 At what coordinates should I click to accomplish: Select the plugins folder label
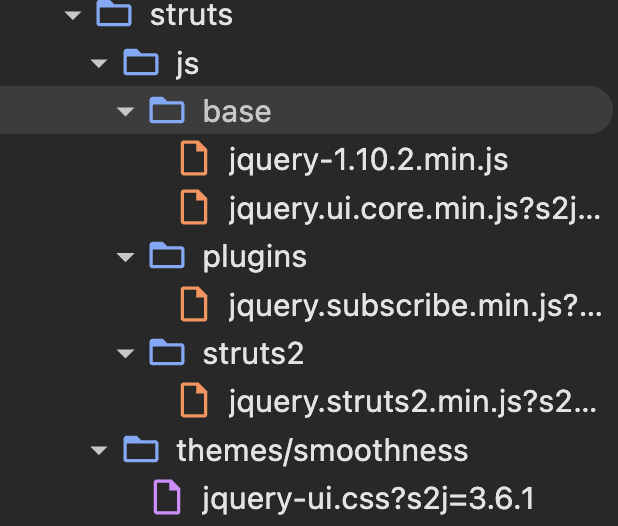point(255,258)
